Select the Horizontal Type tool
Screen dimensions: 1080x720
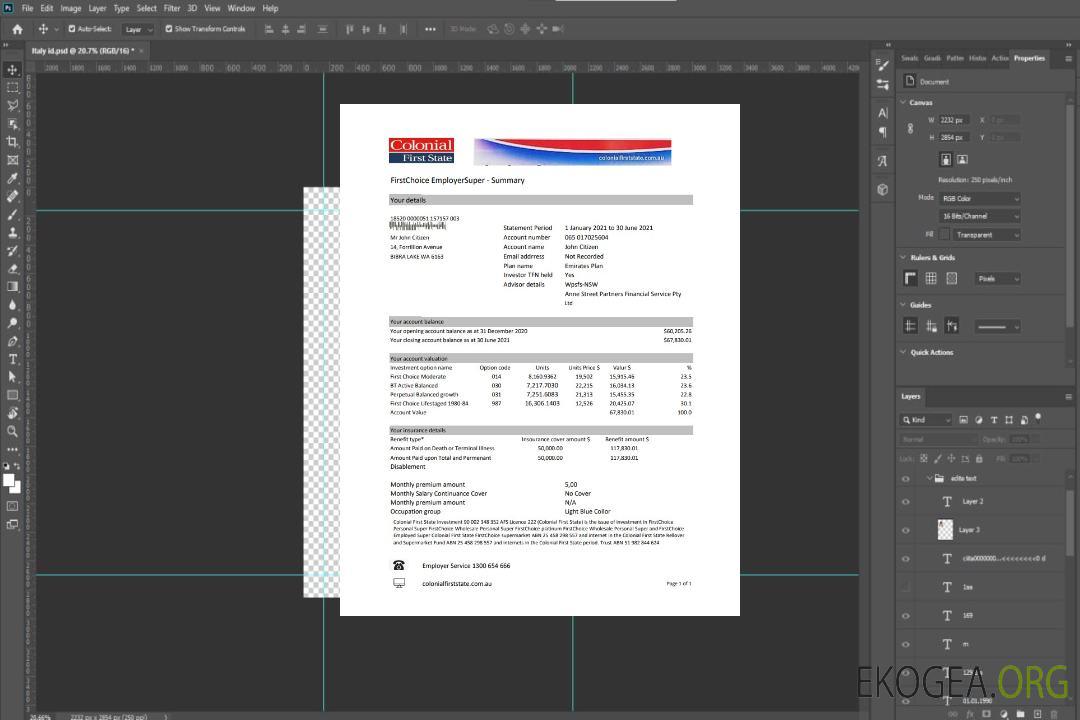pyautogui.click(x=12, y=359)
